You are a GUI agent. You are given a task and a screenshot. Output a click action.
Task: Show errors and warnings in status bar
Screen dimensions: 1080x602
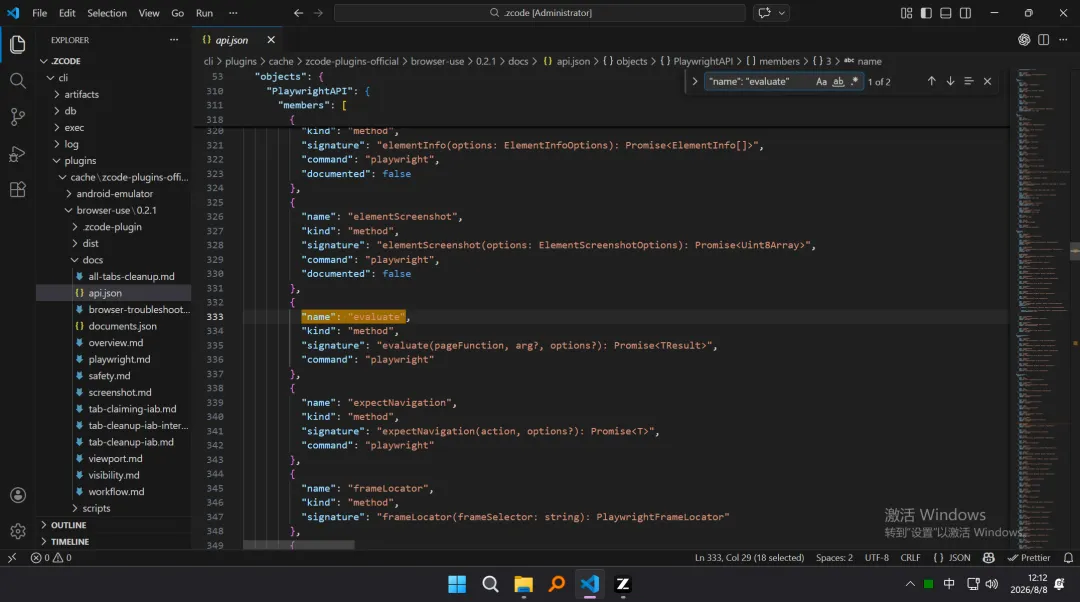(x=51, y=558)
